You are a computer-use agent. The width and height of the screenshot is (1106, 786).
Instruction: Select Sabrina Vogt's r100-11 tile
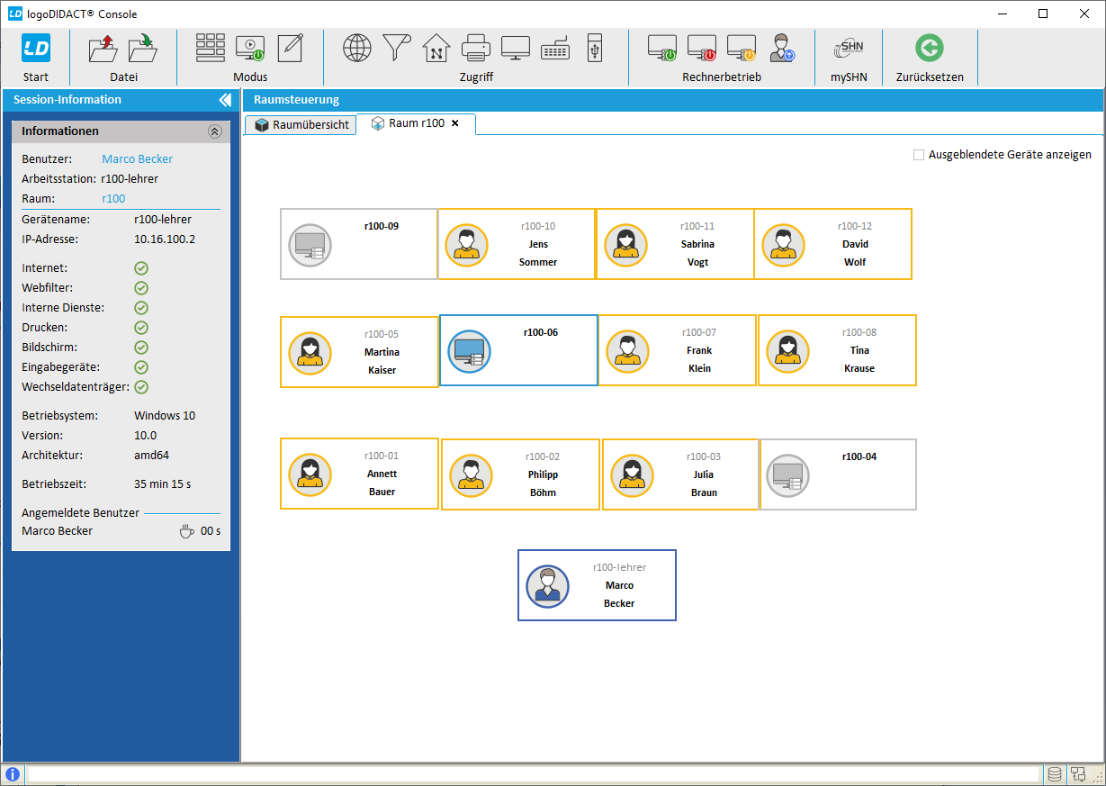[675, 244]
